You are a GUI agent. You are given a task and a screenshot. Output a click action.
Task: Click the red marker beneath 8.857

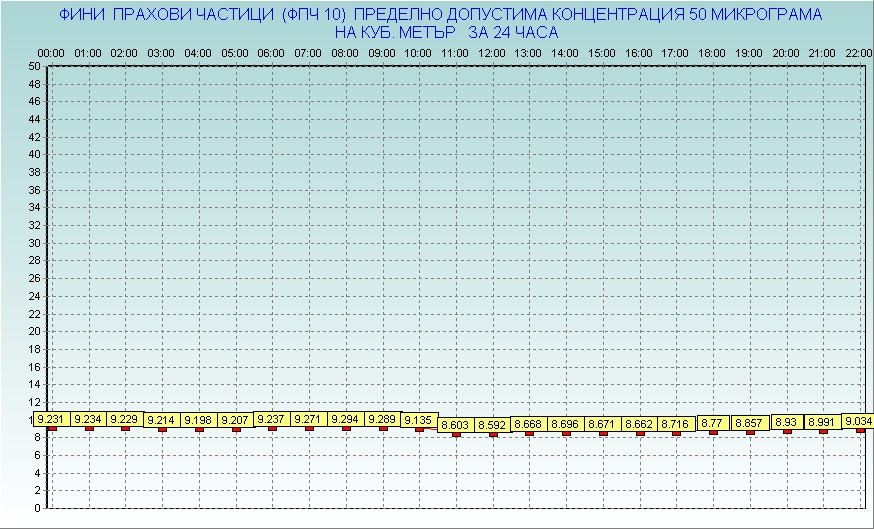click(750, 432)
